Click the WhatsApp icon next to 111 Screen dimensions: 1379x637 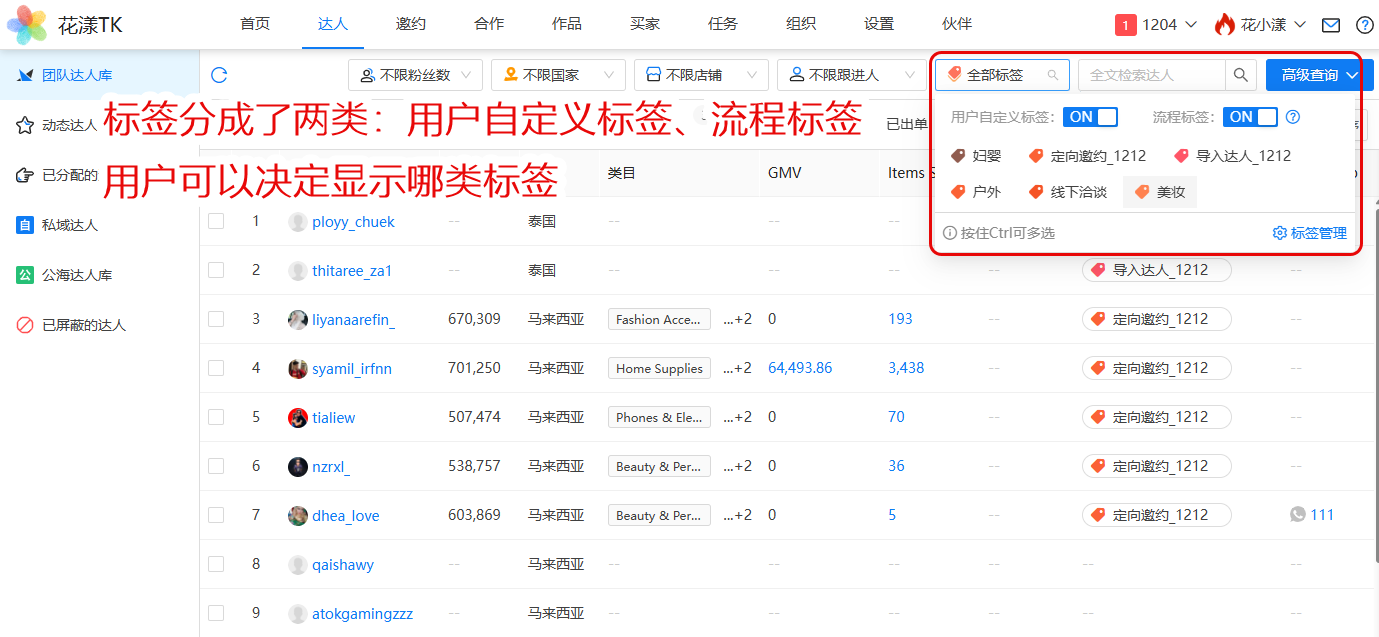1298,515
